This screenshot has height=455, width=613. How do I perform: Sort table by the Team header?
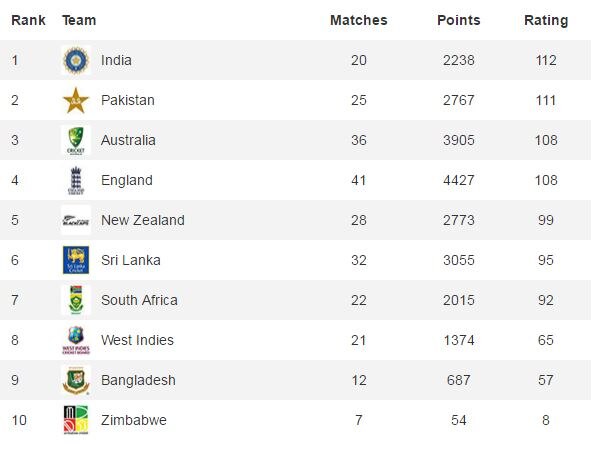click(x=79, y=20)
